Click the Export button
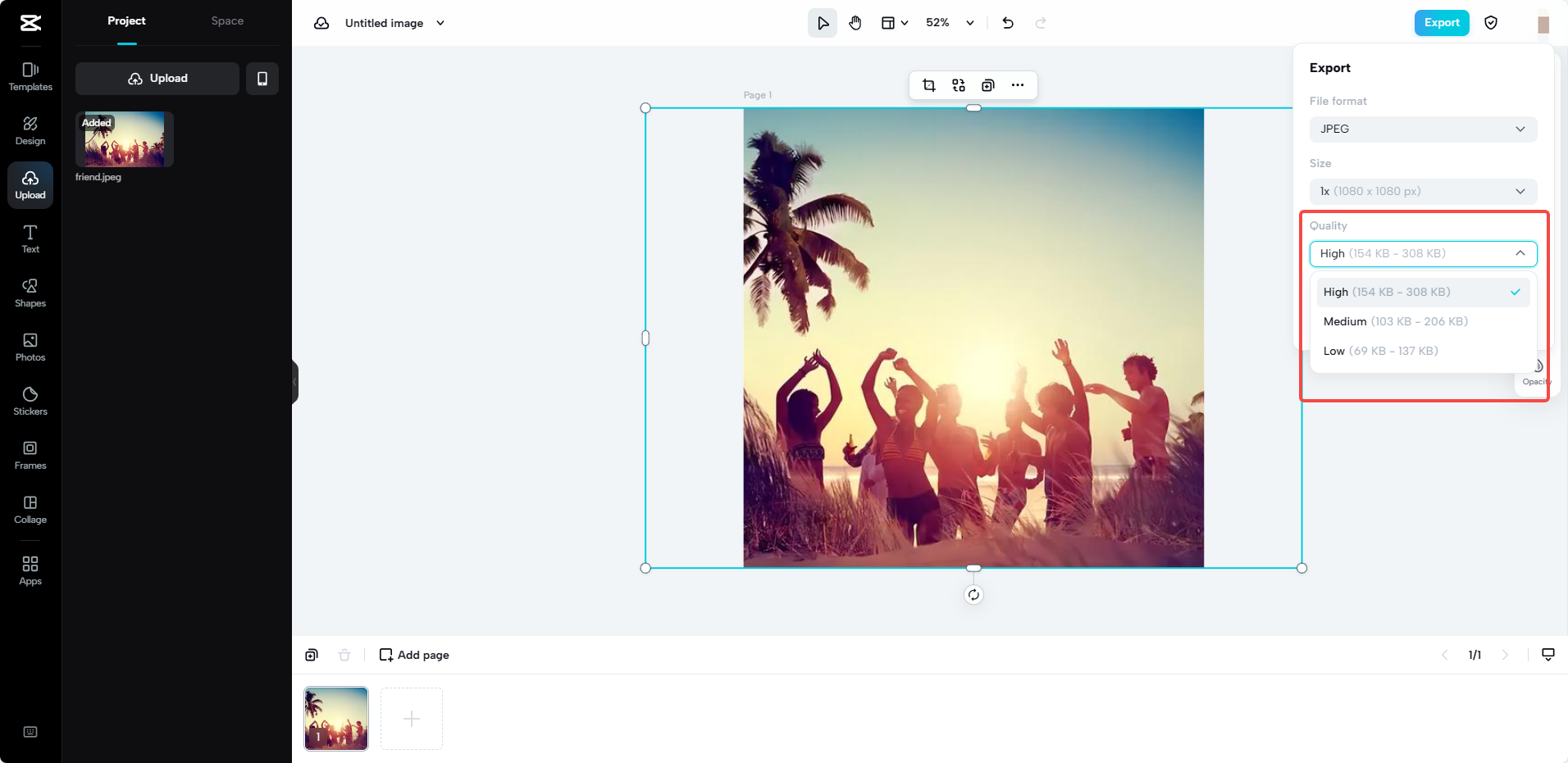The height and width of the screenshot is (763, 1568). [x=1441, y=22]
